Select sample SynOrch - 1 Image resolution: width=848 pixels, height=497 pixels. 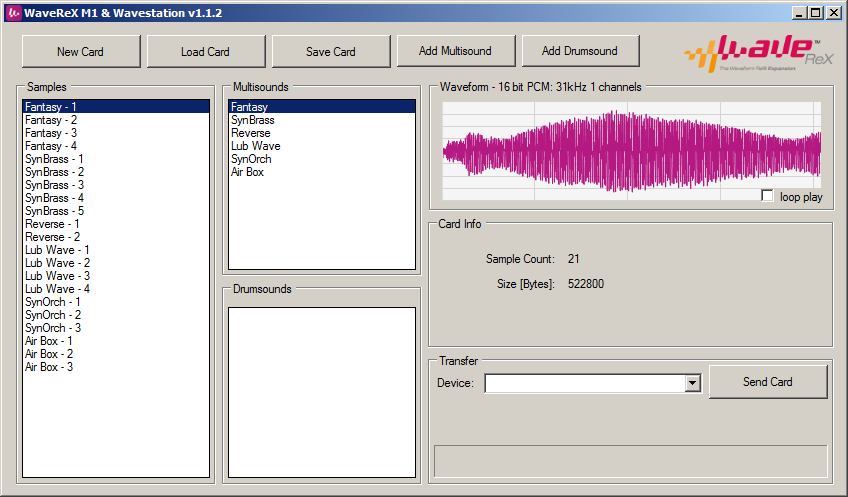point(116,301)
